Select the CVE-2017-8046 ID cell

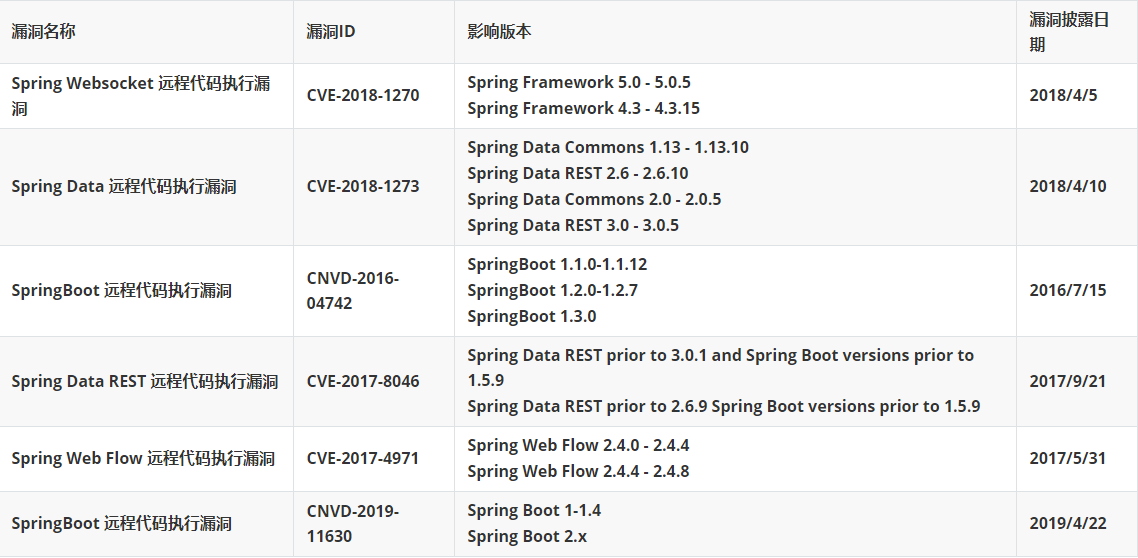[x=363, y=382]
